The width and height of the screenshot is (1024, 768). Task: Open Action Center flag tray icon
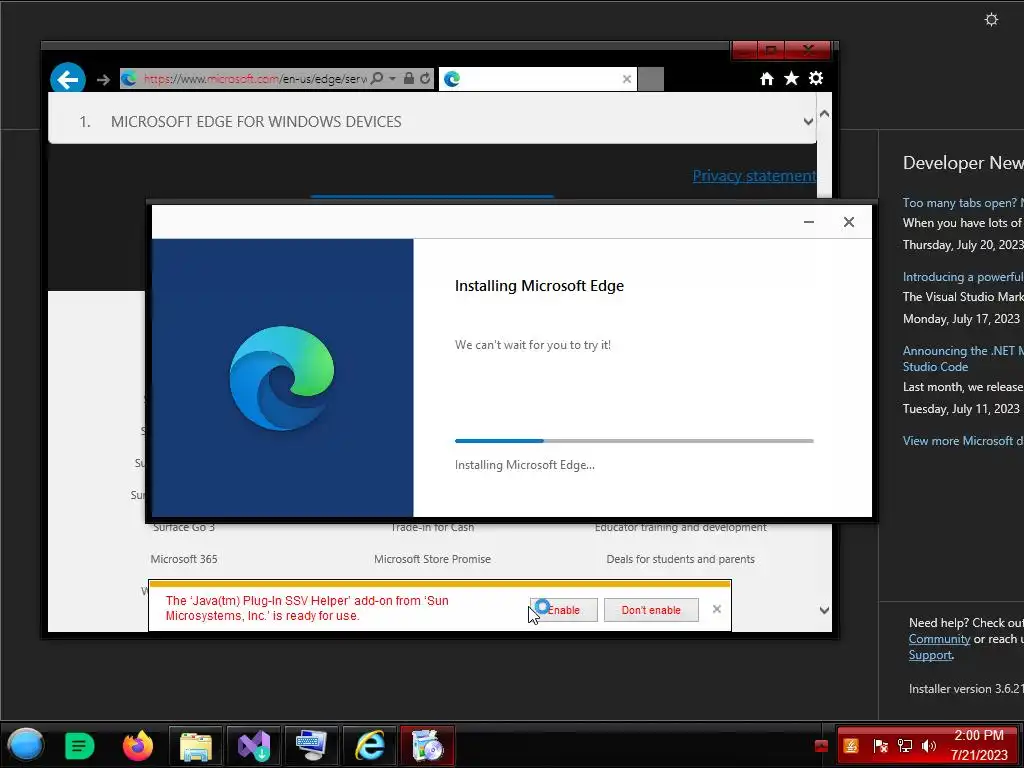coord(880,746)
